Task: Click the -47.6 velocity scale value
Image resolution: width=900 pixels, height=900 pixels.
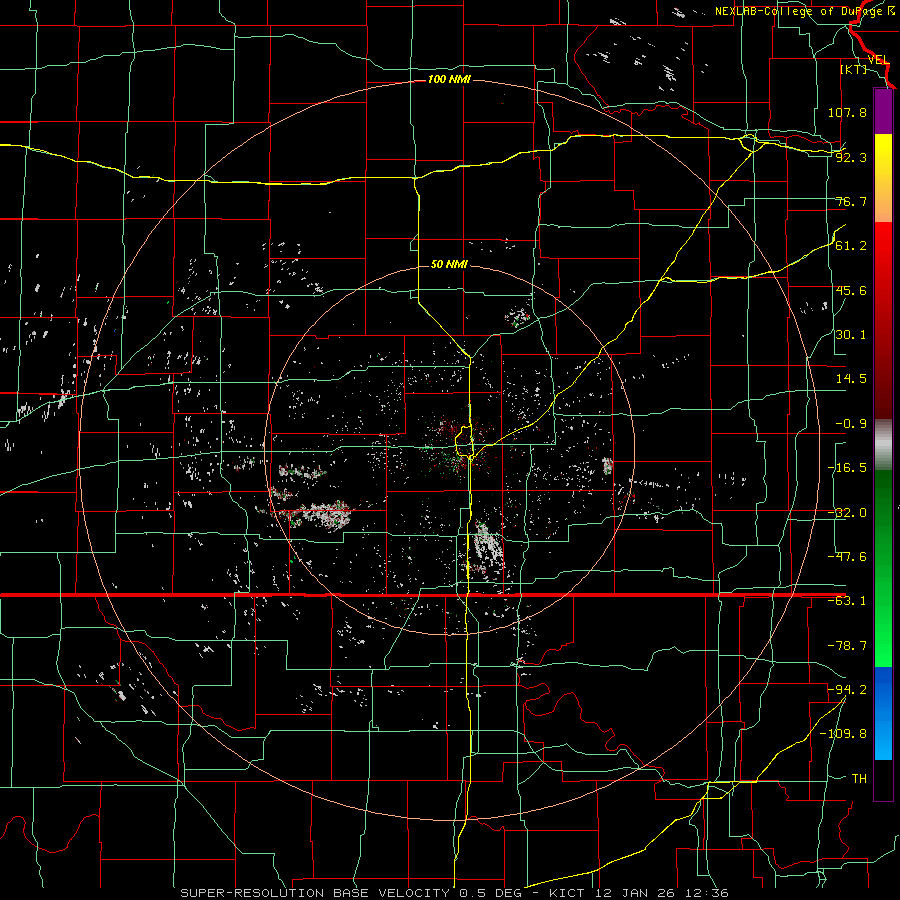Action: 847,557
